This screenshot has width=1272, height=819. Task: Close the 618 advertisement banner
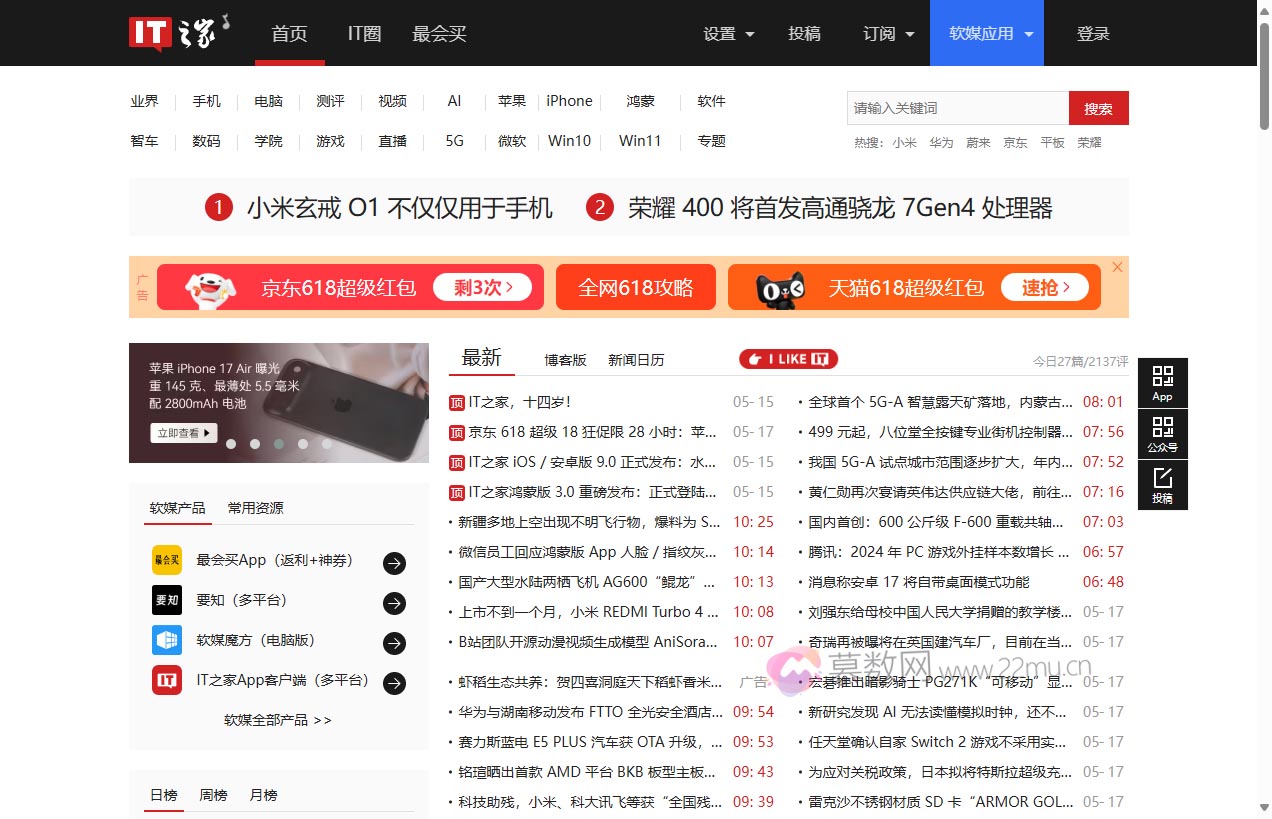pyautogui.click(x=1117, y=267)
